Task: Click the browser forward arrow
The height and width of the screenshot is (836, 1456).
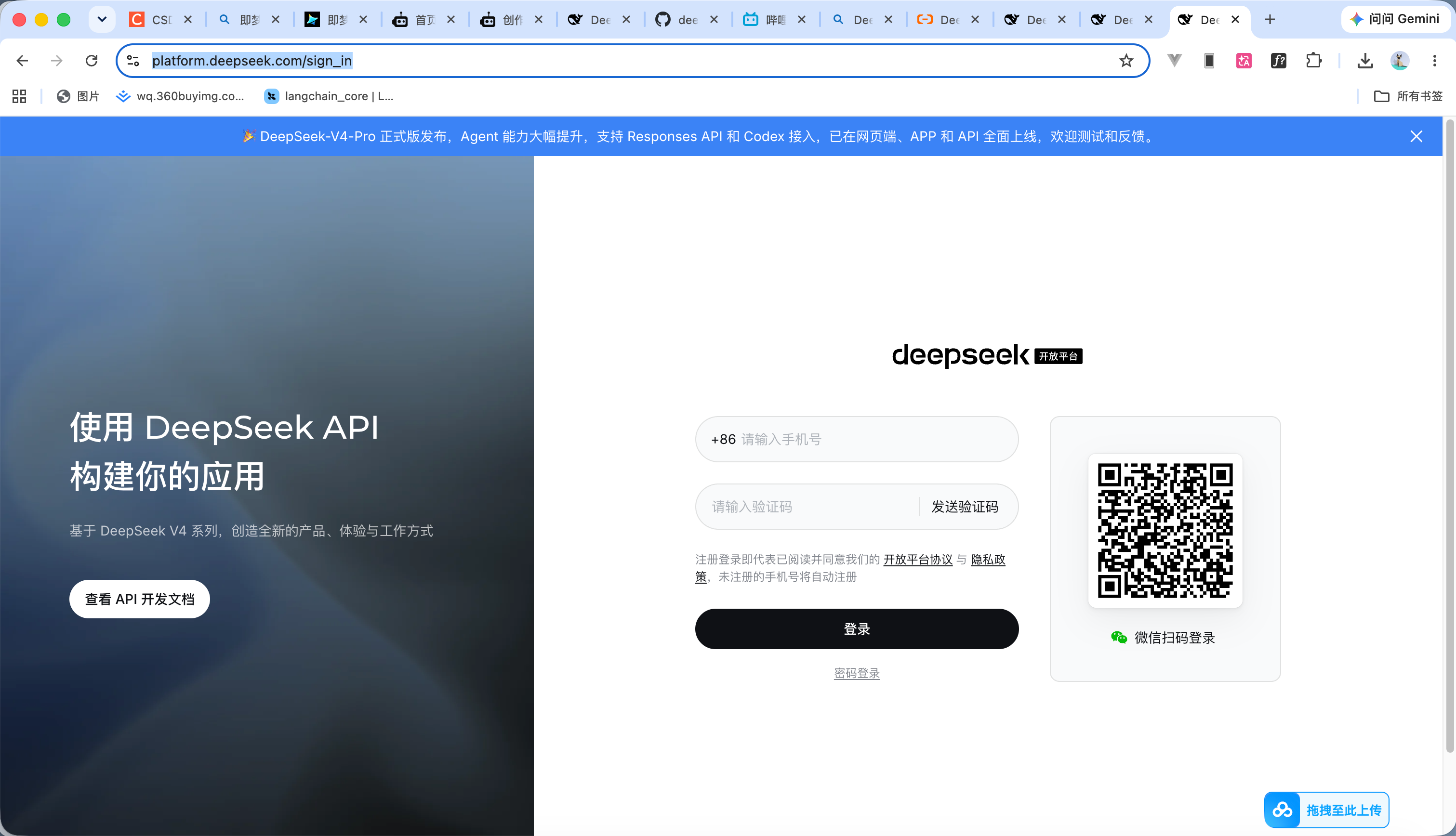Action: coord(57,61)
